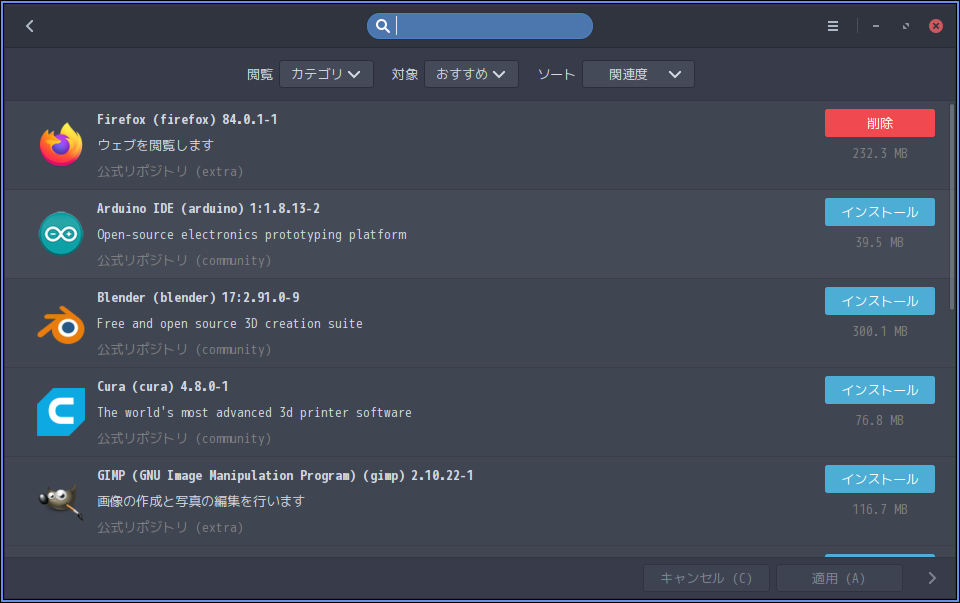The height and width of the screenshot is (603, 960).
Task: Click the Arduino IDE app icon
Action: pyautogui.click(x=61, y=234)
